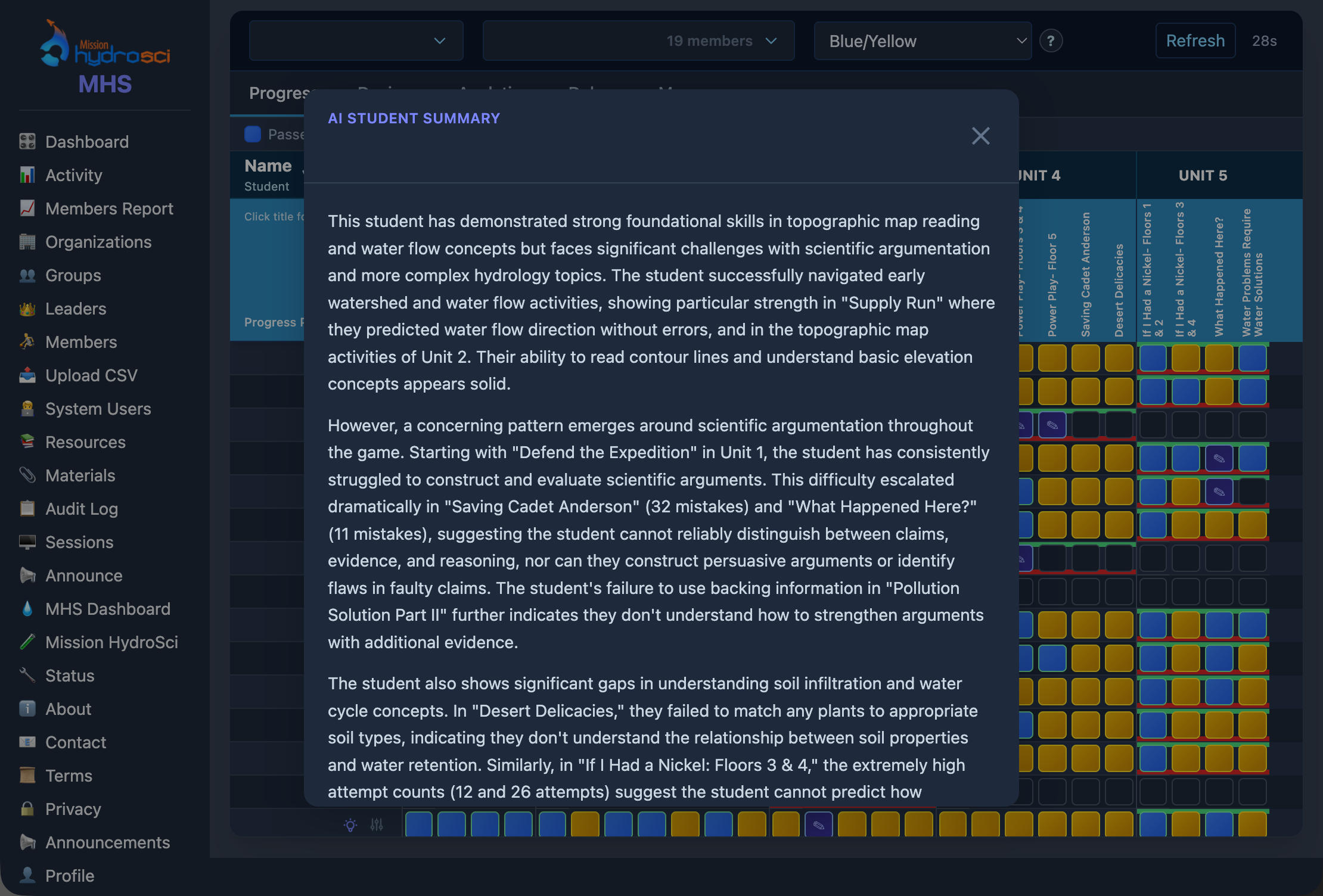Image resolution: width=1323 pixels, height=896 pixels.
Task: Open the Audit Log page
Action: (x=82, y=509)
